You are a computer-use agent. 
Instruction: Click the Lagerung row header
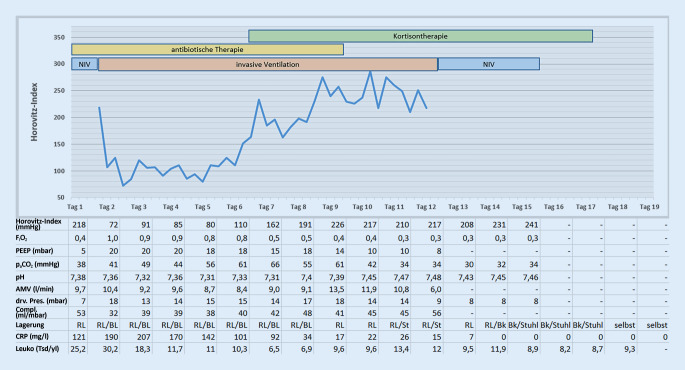click(x=30, y=325)
